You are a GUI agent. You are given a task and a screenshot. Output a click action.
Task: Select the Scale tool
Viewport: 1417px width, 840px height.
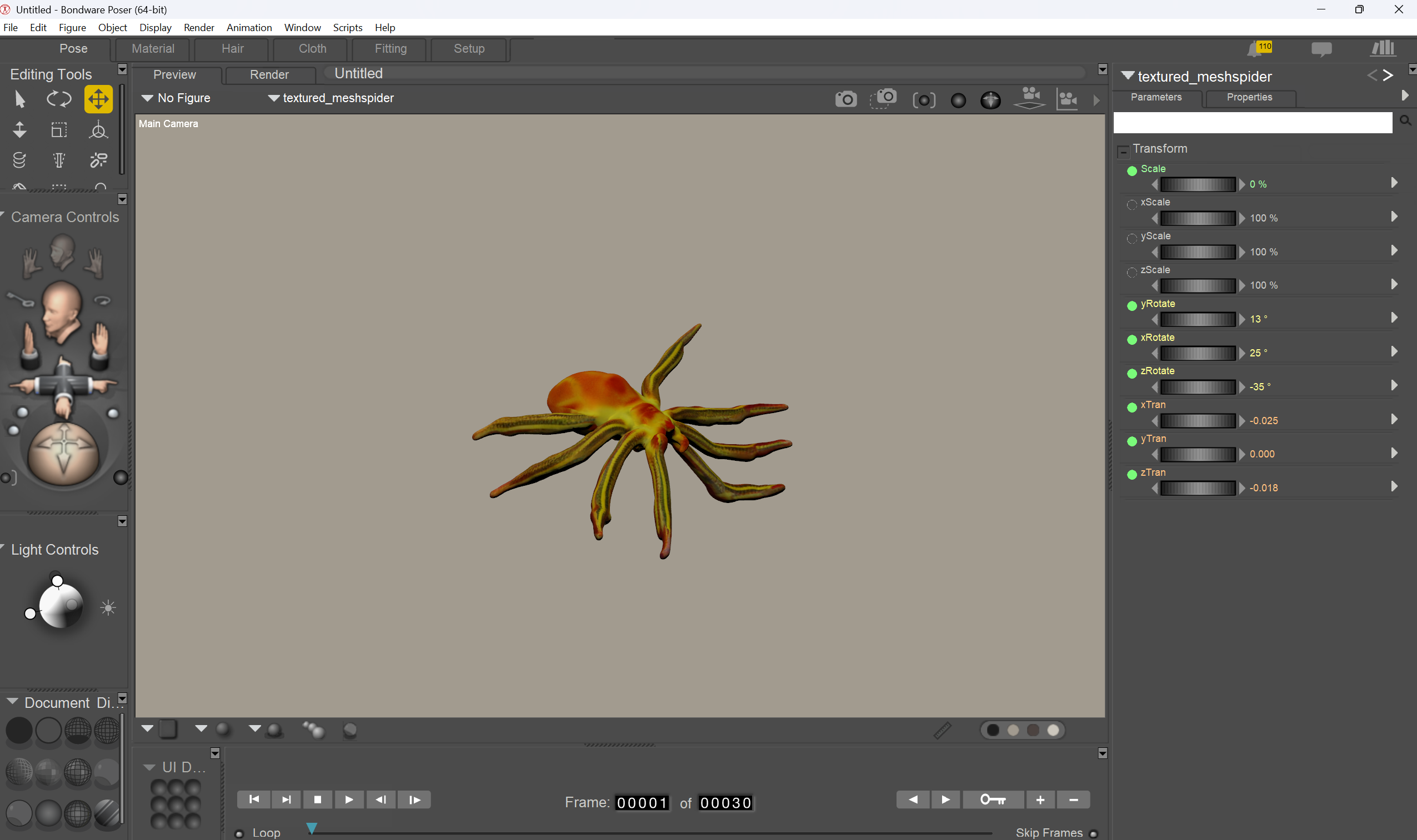point(59,129)
